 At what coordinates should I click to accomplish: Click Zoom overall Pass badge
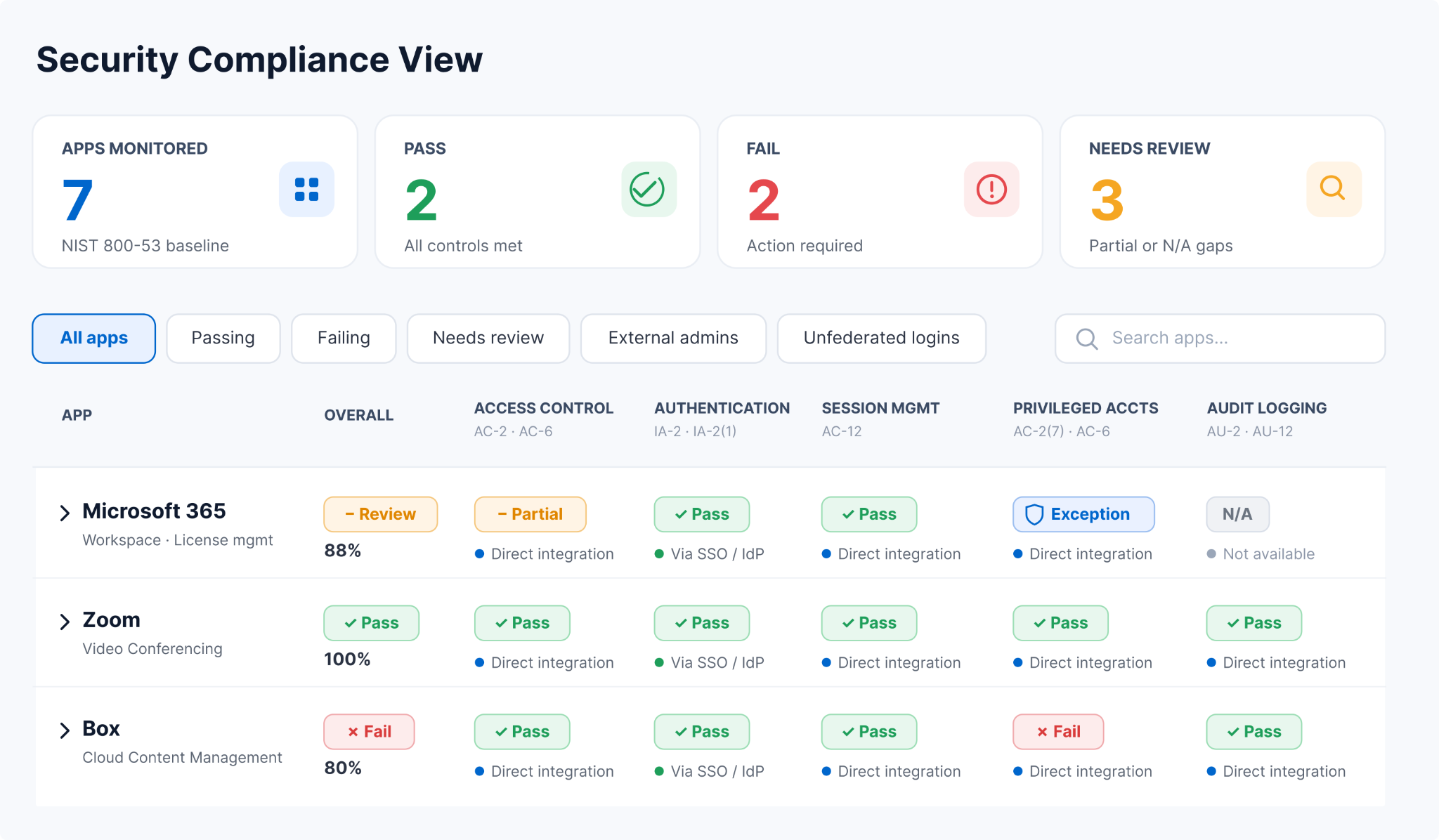[x=372, y=623]
